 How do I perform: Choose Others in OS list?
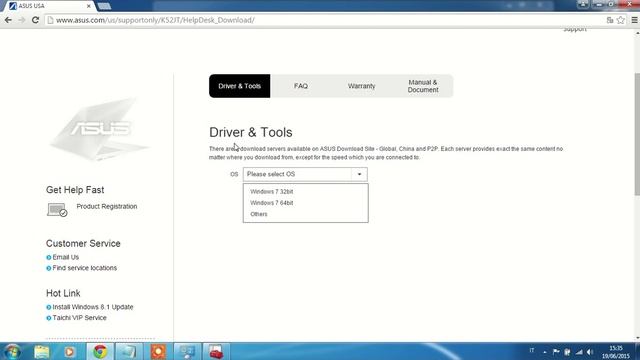pos(259,214)
